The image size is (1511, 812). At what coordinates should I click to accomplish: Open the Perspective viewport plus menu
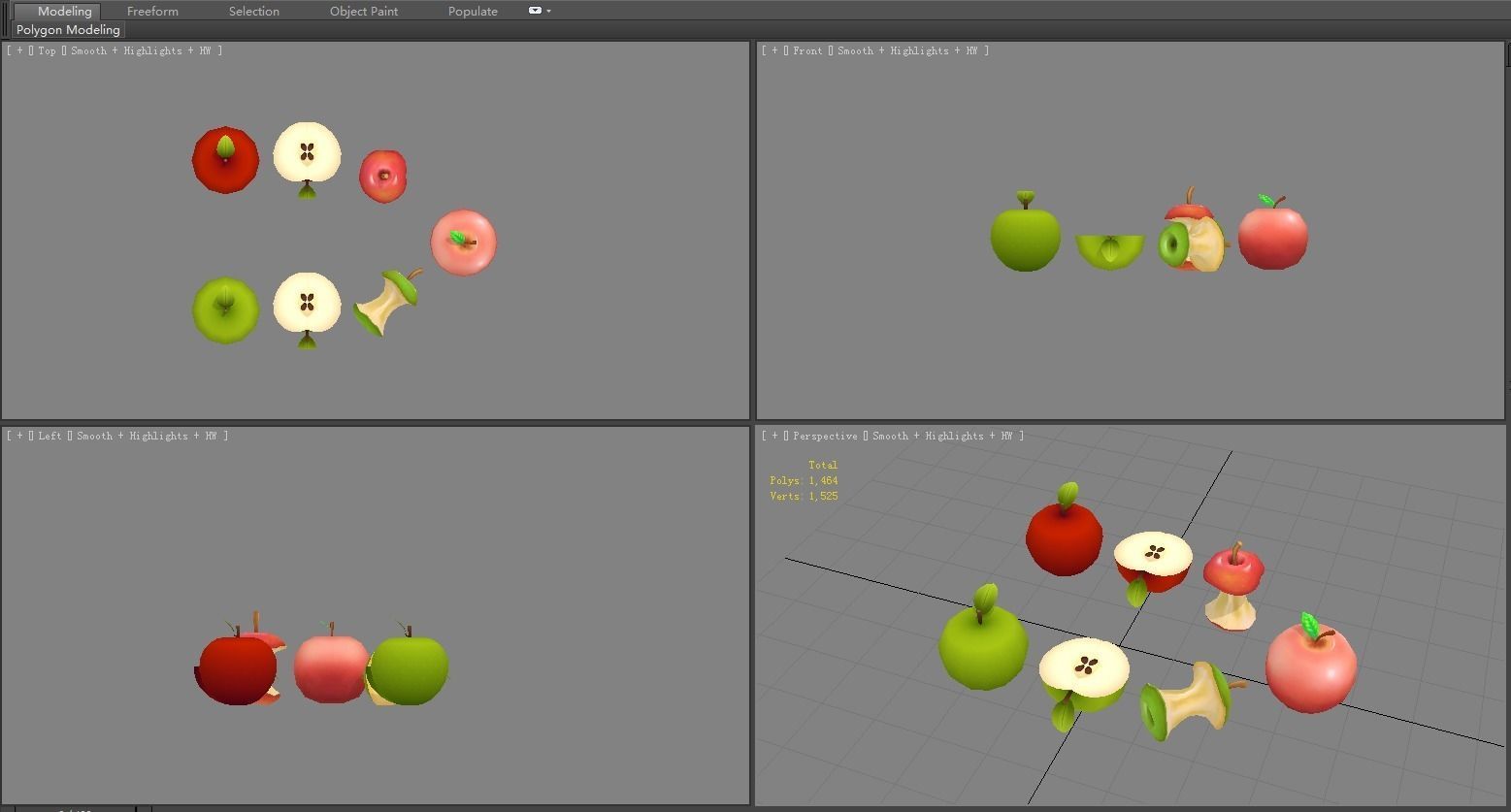pos(775,436)
